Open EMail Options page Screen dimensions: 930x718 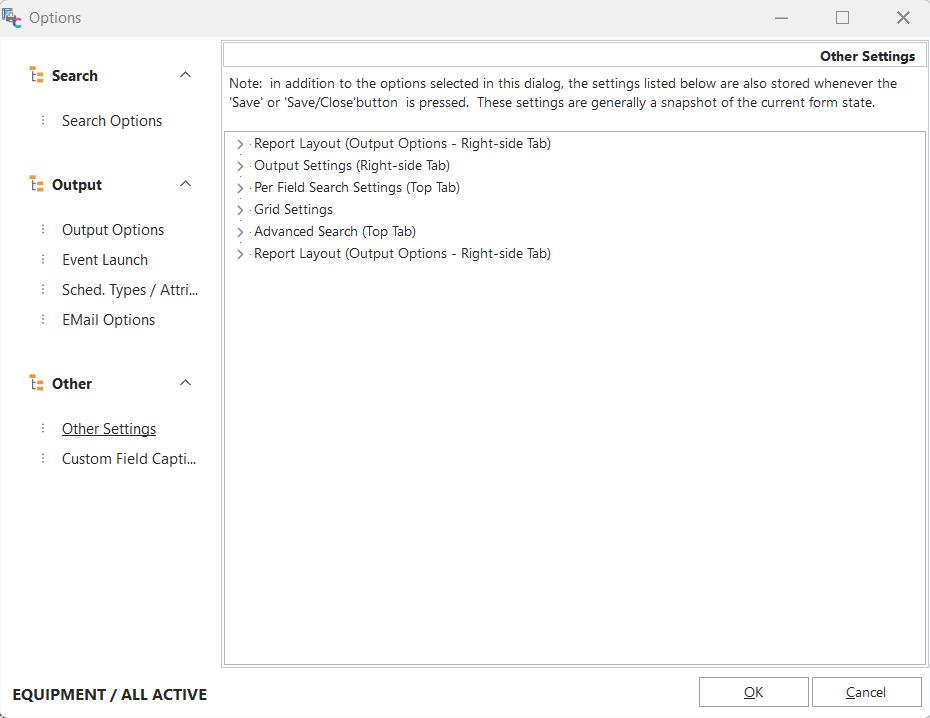[x=108, y=320]
